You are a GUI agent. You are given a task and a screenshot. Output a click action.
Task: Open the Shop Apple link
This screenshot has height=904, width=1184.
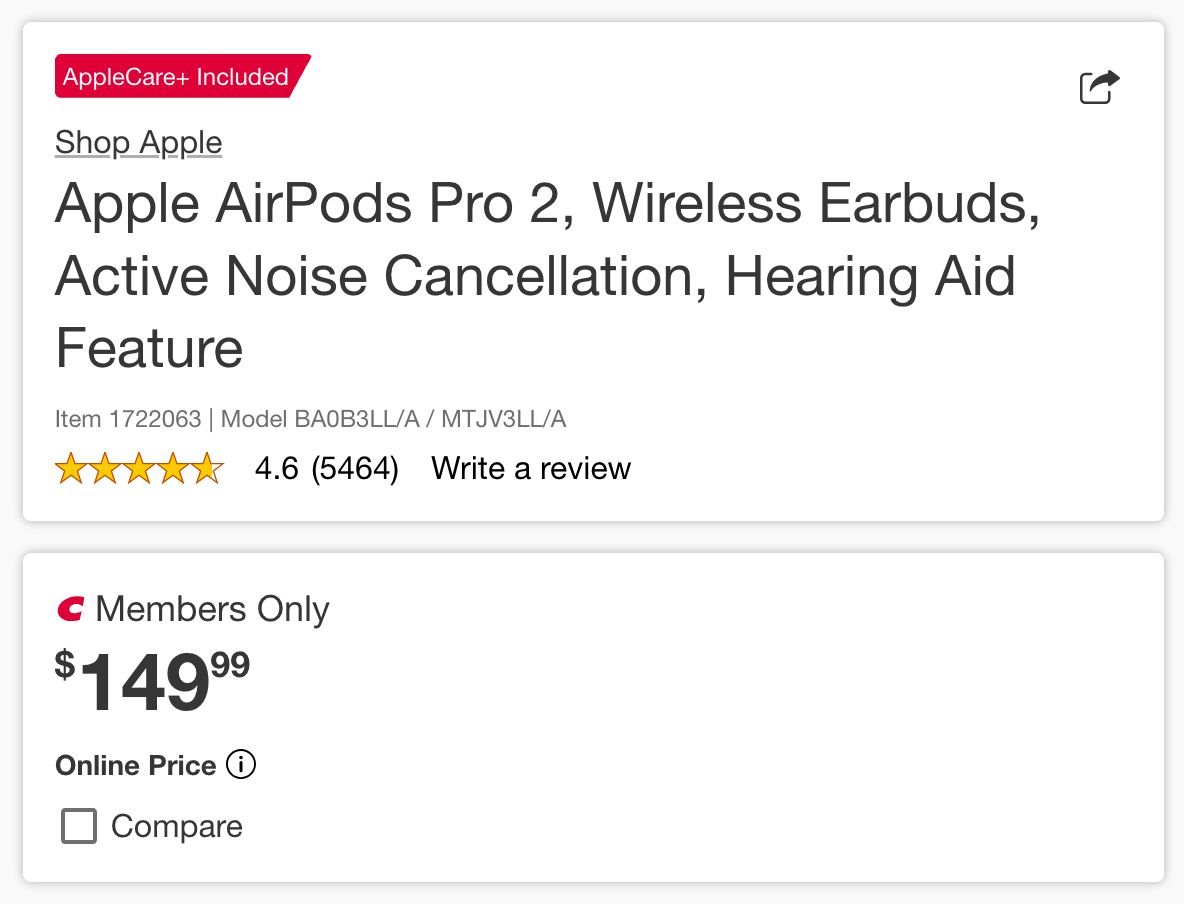tap(138, 142)
